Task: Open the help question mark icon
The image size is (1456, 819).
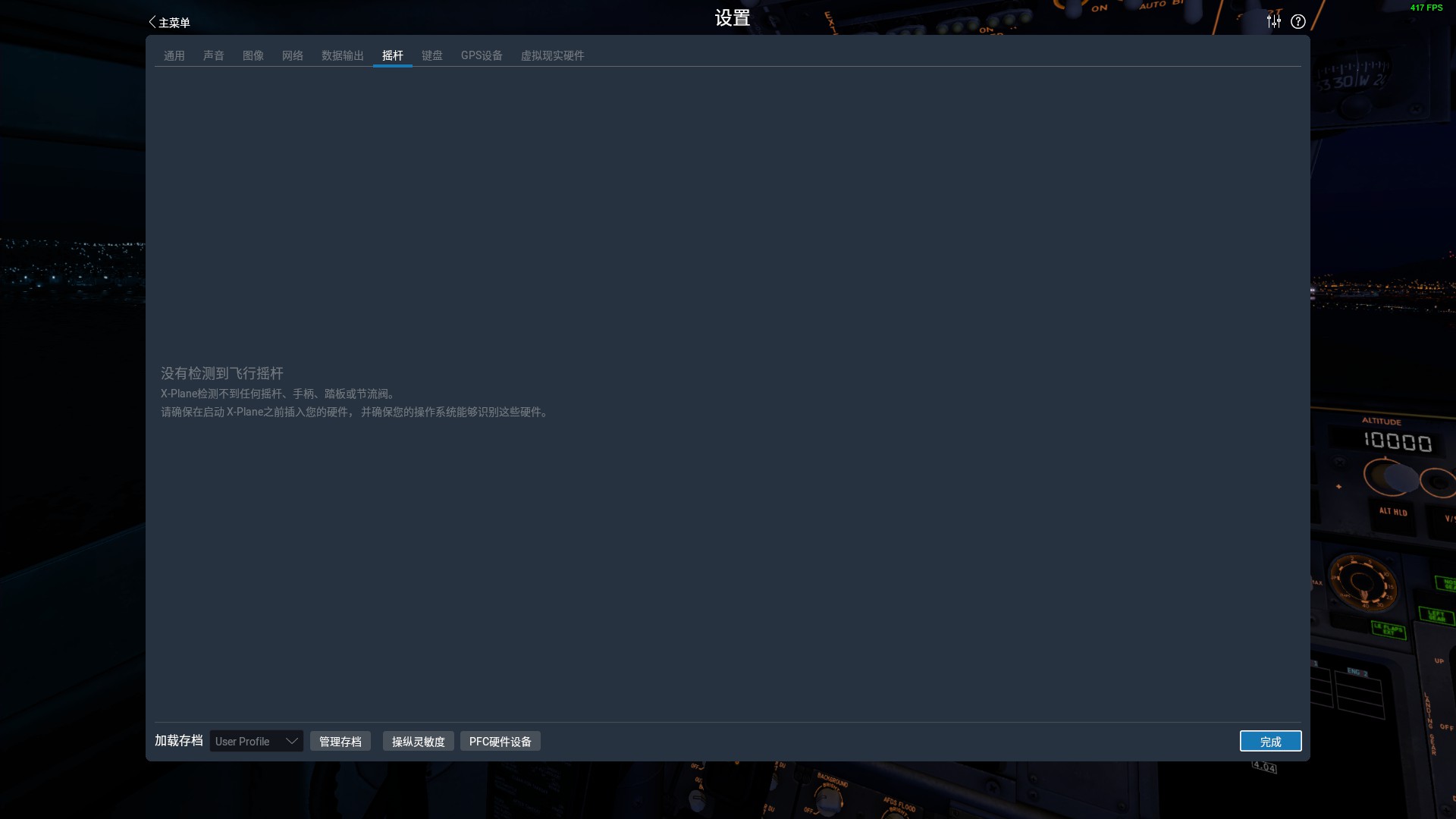Action: coord(1298,21)
